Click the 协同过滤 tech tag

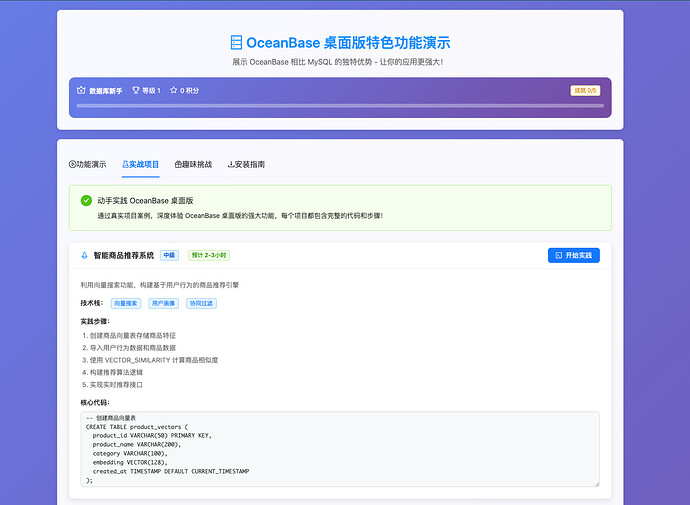point(202,303)
